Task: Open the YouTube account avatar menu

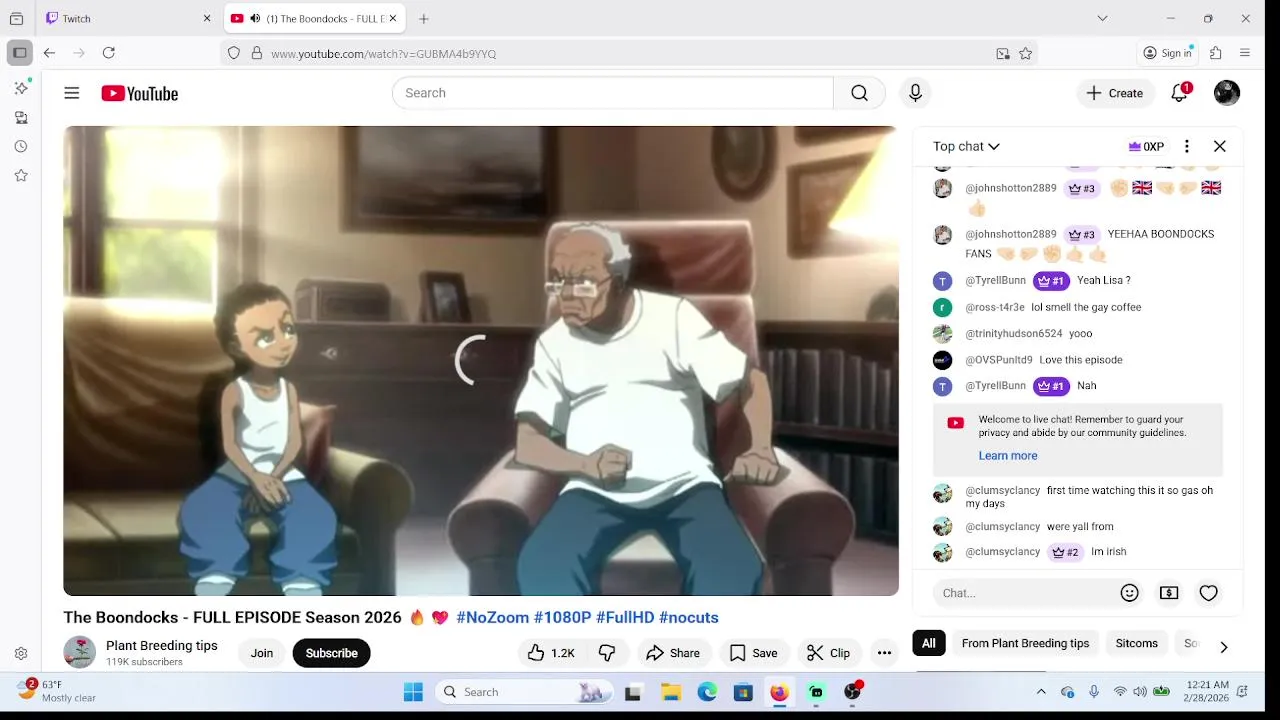Action: [x=1227, y=93]
